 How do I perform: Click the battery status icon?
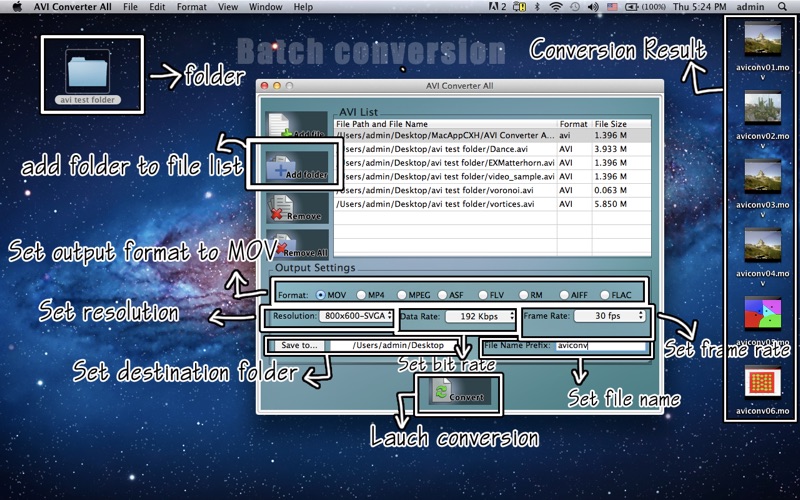click(x=632, y=7)
